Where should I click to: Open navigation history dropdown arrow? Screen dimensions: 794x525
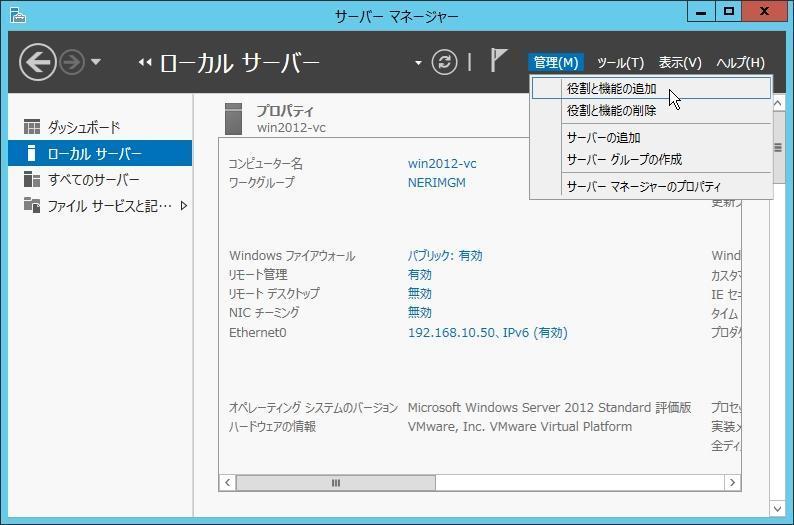[96, 62]
